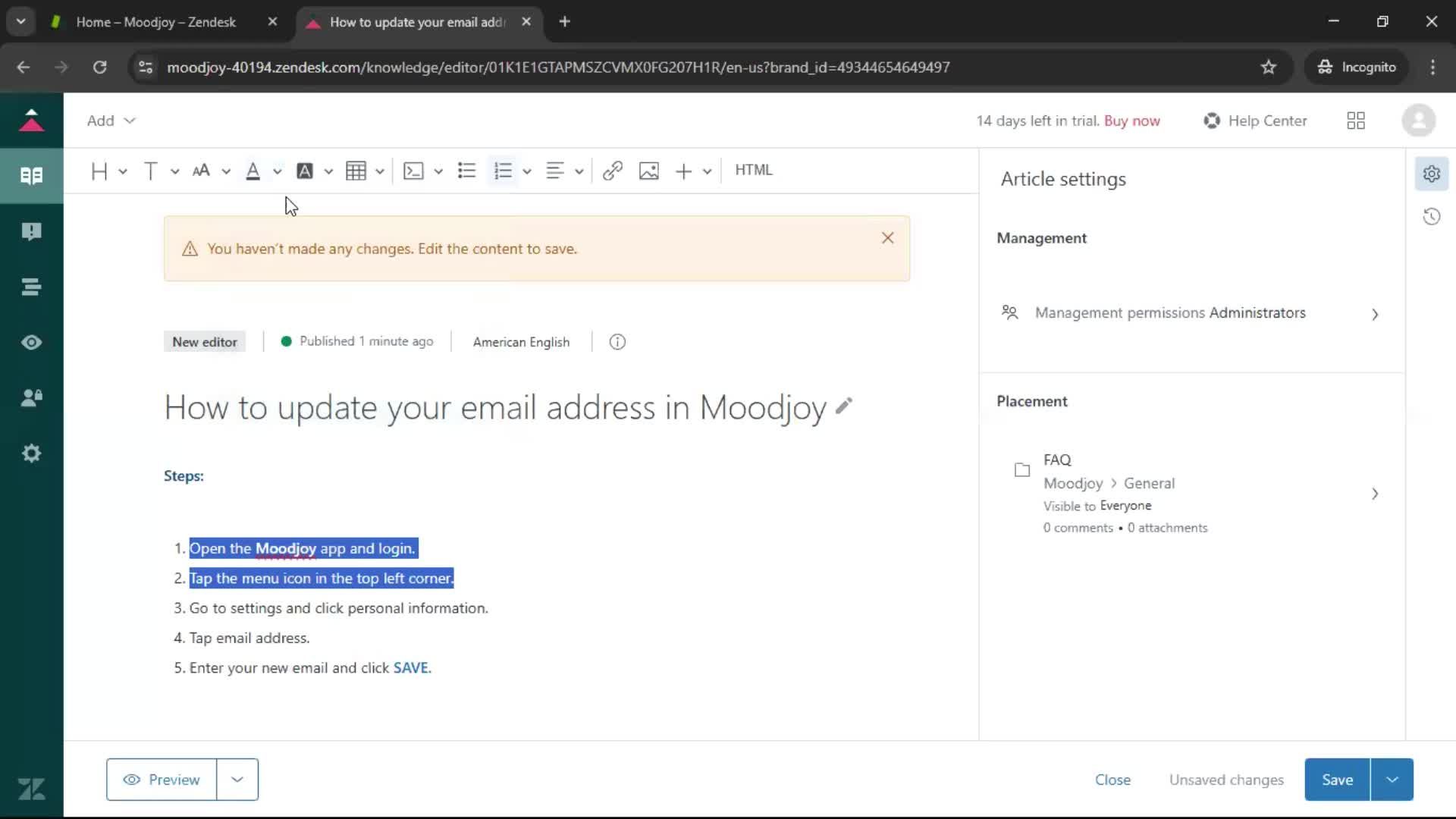The image size is (1456, 819).
Task: Open Knowledge articles in sidebar
Action: coord(32,176)
